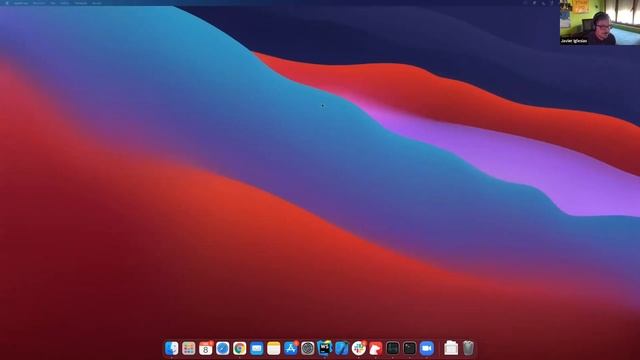Open Slack from the Dock
Screen dimensions: 640x360
click(359, 348)
